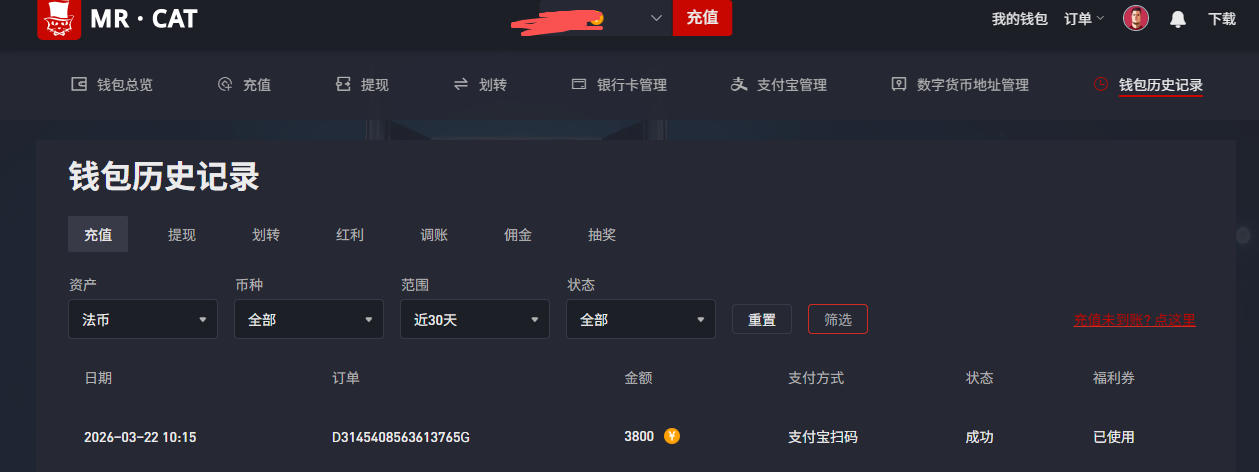Go to wallet overview (钱包总览) icon
The width and height of the screenshot is (1259, 472).
(79, 85)
